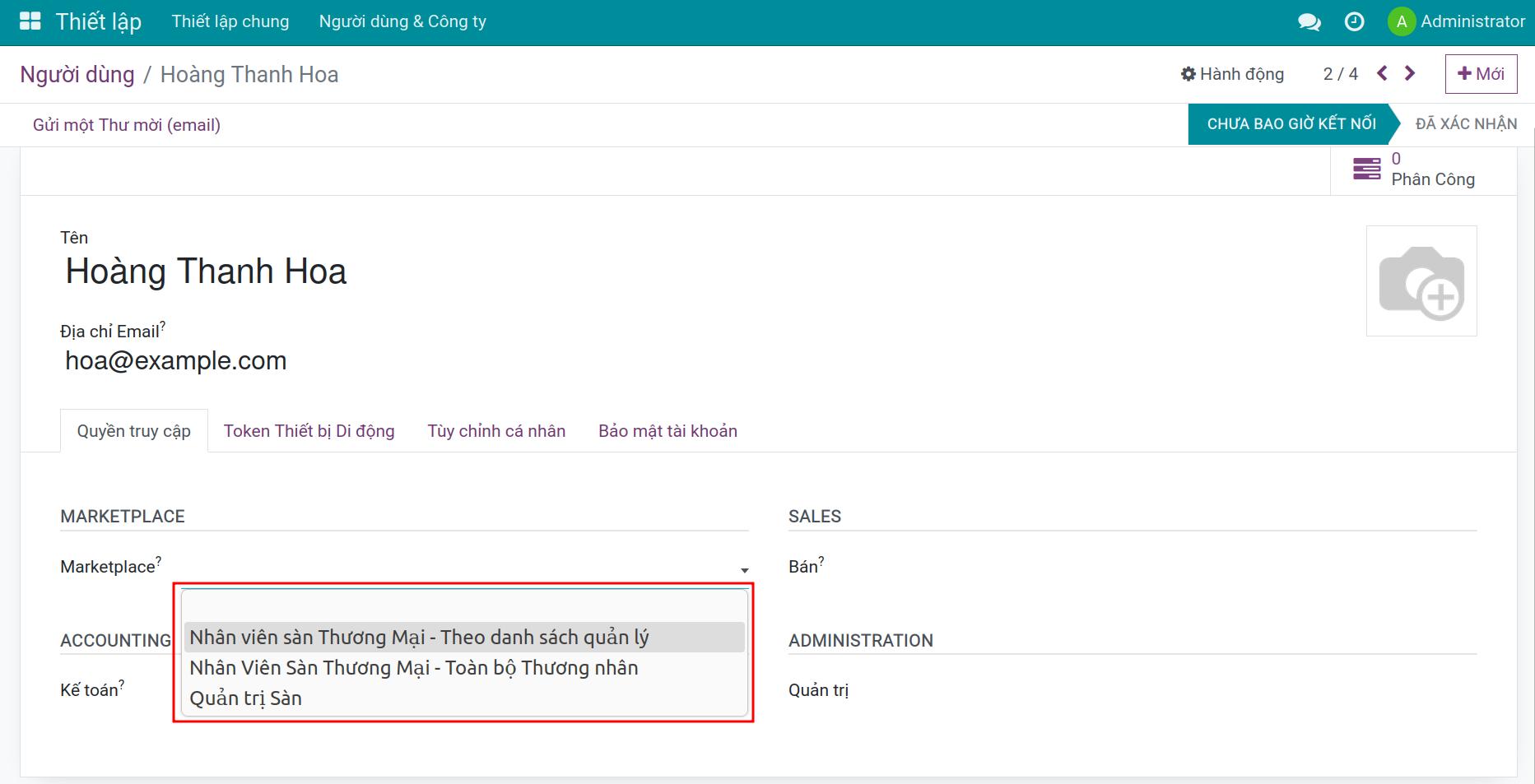The image size is (1535, 784).
Task: Select the blank option in Marketplace list
Action: tap(465, 607)
